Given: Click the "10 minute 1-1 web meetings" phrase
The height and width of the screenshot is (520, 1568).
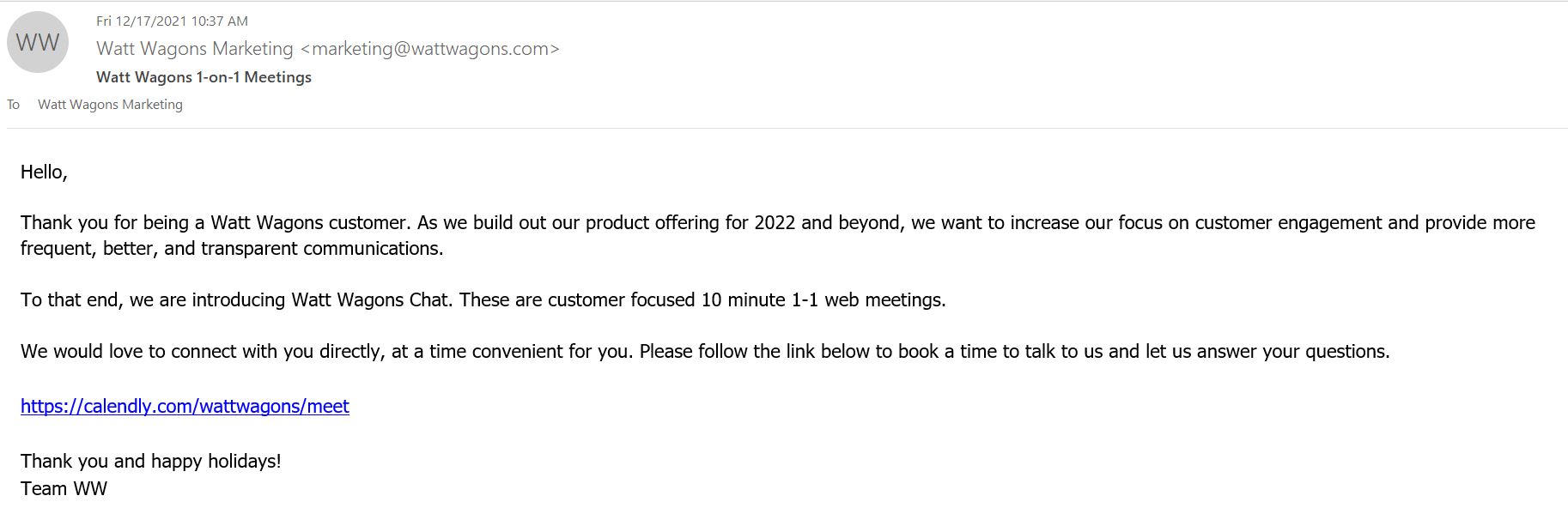Looking at the screenshot, I should pos(823,299).
